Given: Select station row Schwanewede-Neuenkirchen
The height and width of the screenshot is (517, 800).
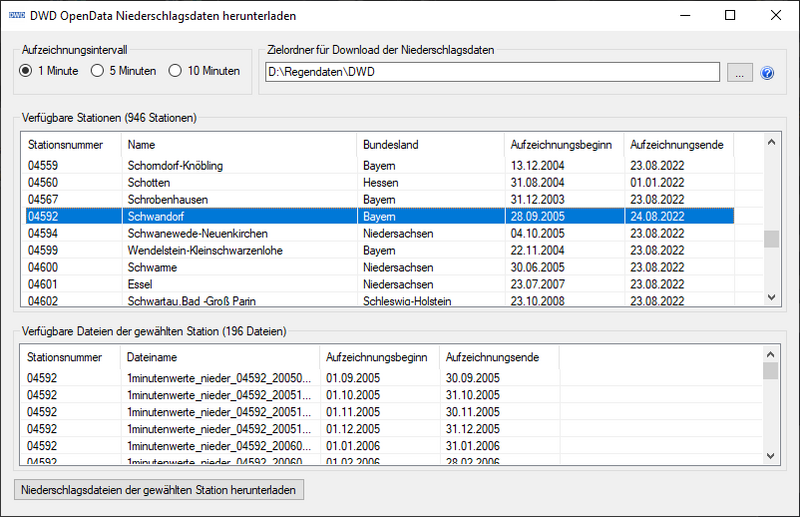Looking at the screenshot, I should point(380,233).
